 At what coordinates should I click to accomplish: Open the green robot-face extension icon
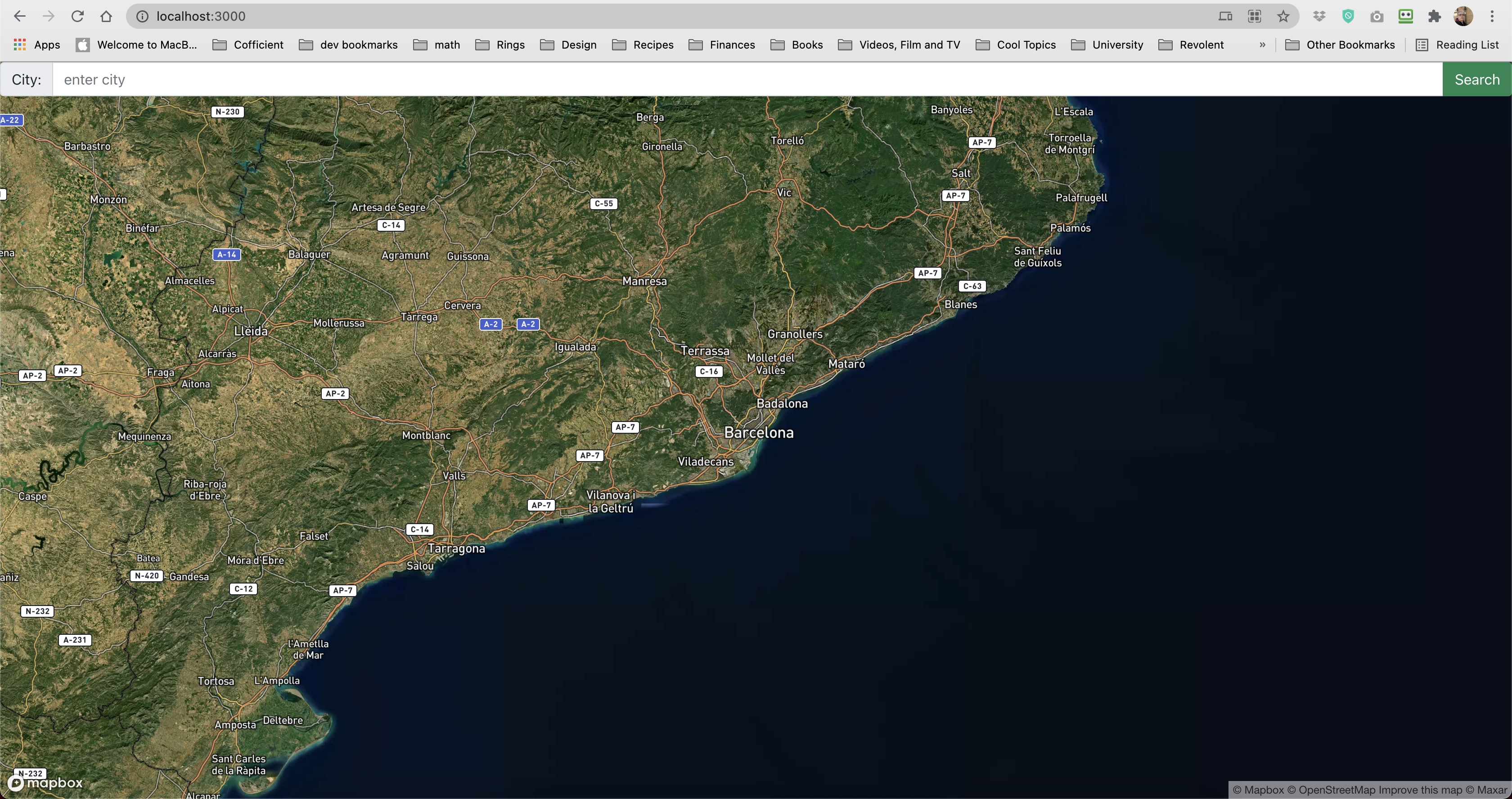coord(1406,17)
